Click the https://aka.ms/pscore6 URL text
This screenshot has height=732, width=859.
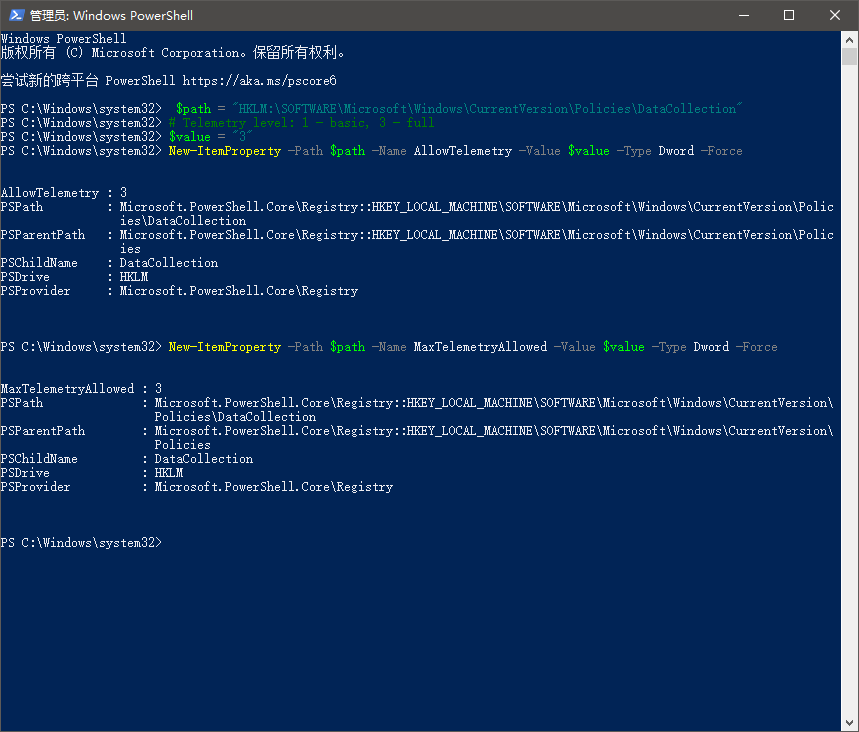(259, 81)
